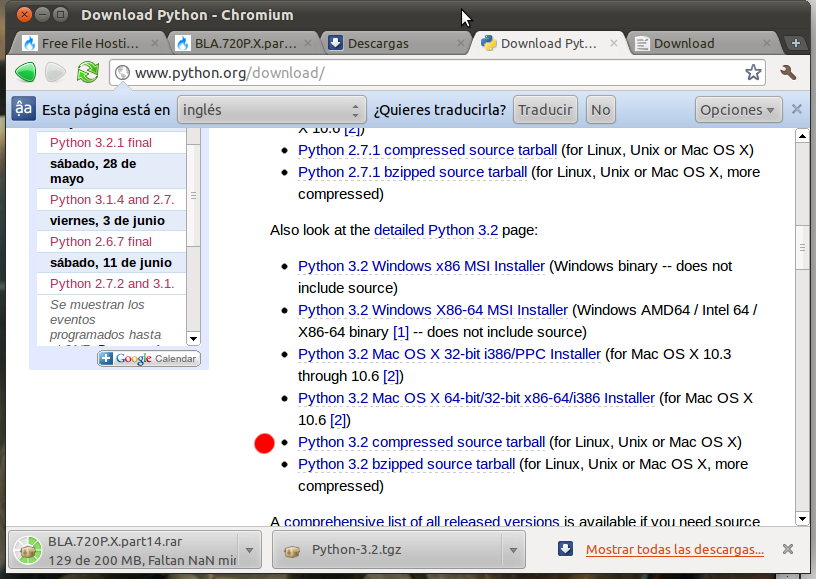
Task: Switch to the Descargas tab
Action: (x=396, y=43)
